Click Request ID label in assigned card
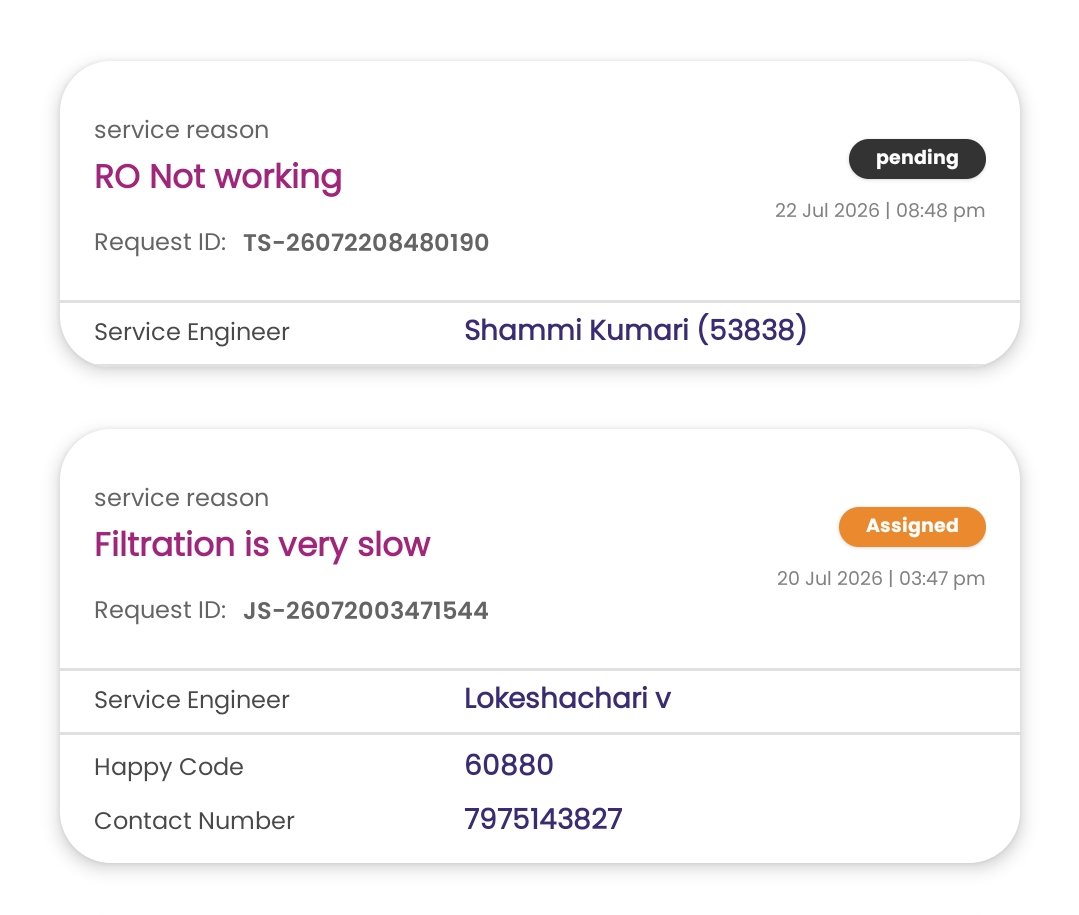 (x=160, y=611)
